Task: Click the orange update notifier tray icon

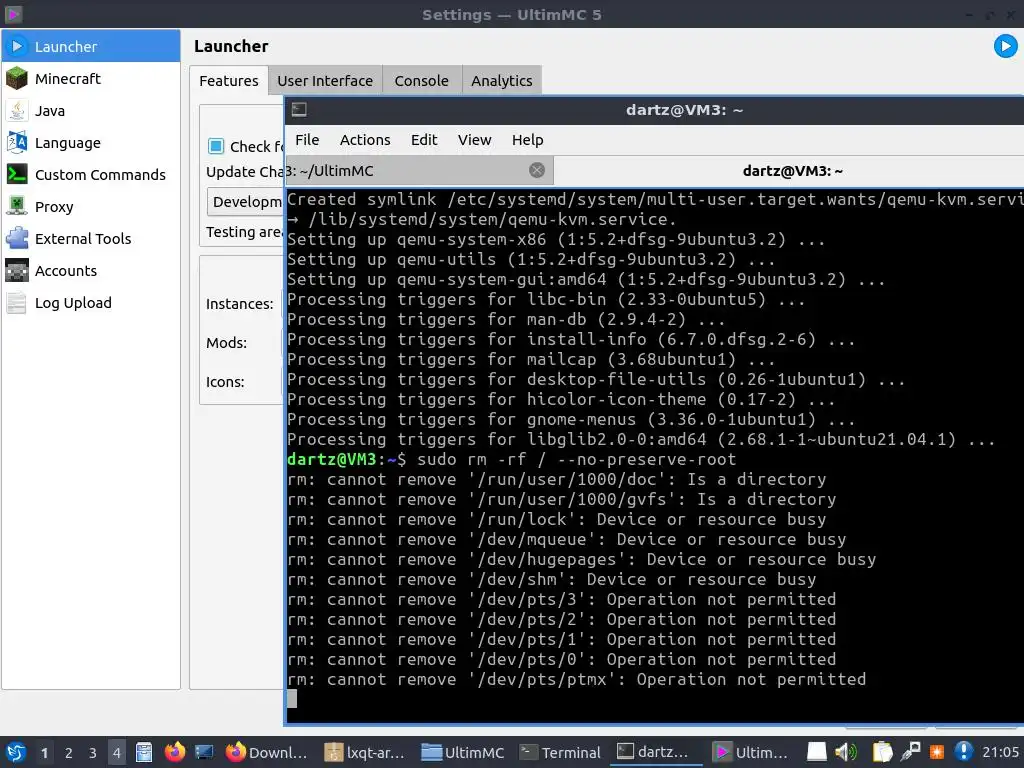Action: coord(937,752)
